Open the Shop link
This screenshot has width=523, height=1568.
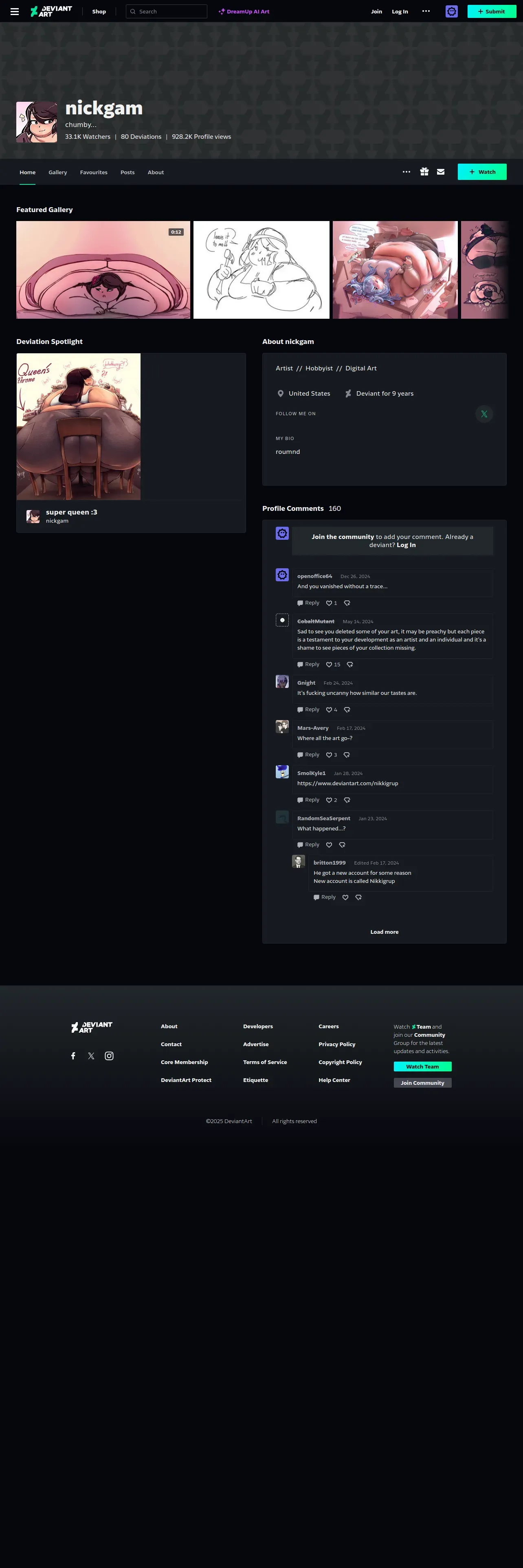pos(99,11)
